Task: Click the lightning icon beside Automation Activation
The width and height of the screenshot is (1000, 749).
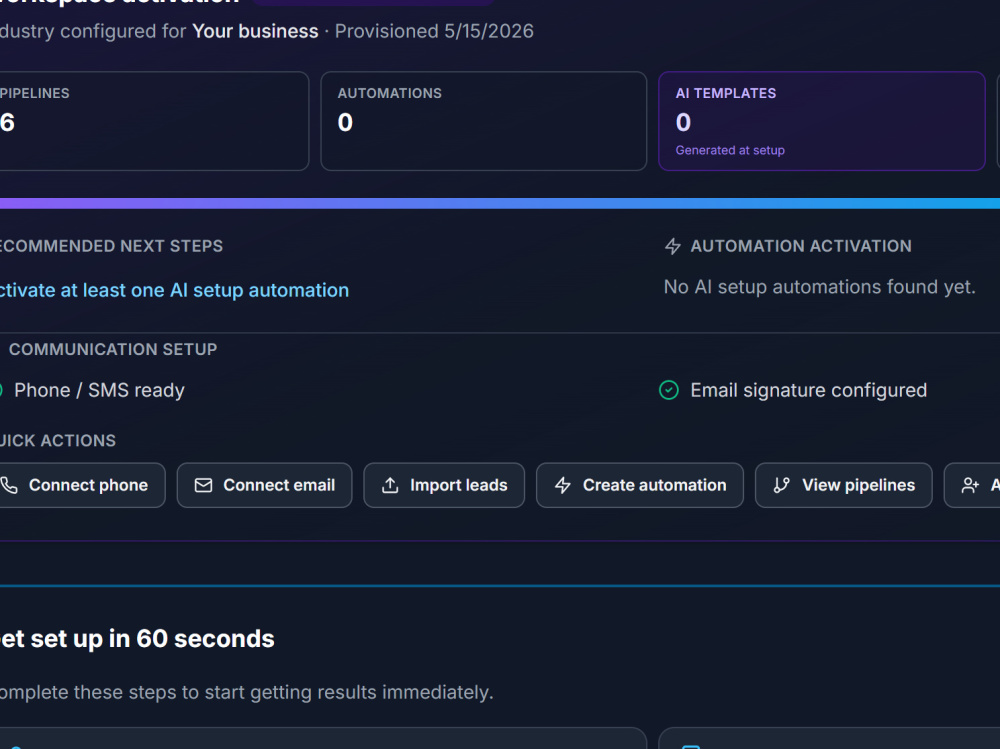Action: 673,246
